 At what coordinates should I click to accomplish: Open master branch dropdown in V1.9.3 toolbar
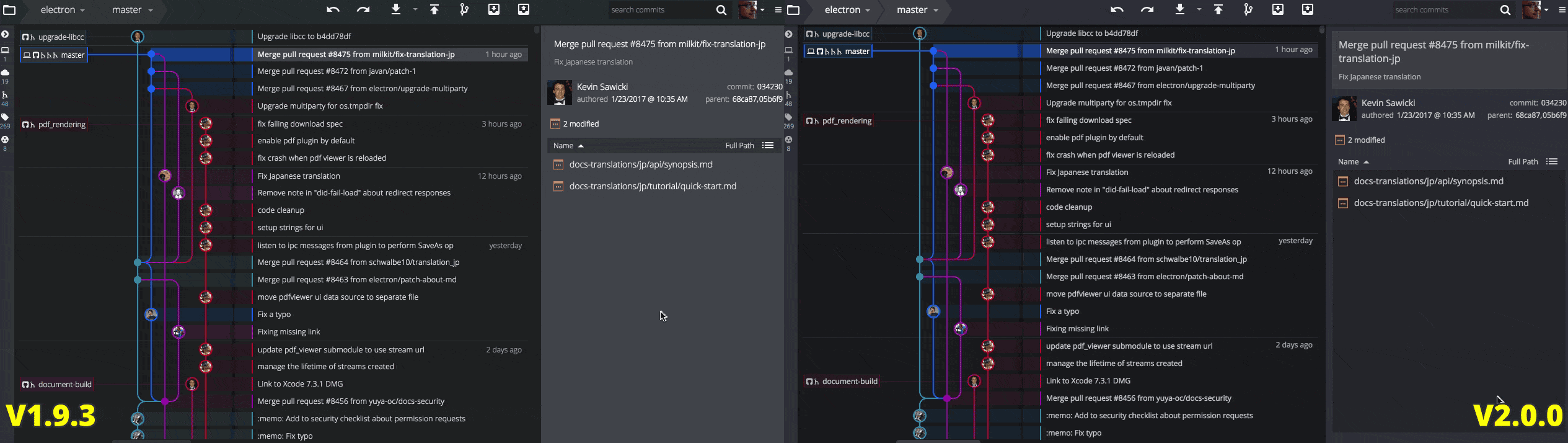(x=133, y=10)
